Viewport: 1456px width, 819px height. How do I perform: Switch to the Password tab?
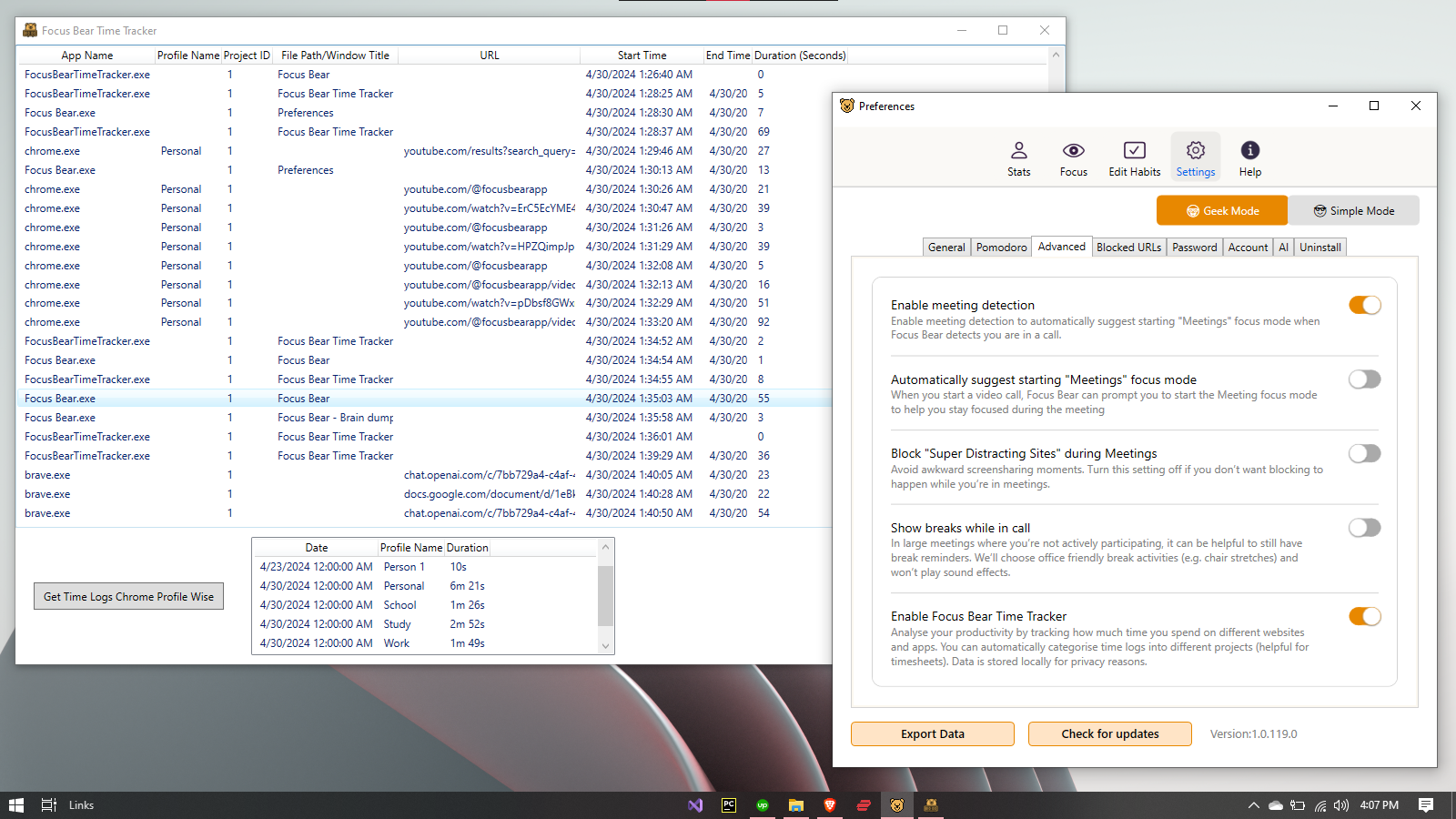coord(1194,248)
